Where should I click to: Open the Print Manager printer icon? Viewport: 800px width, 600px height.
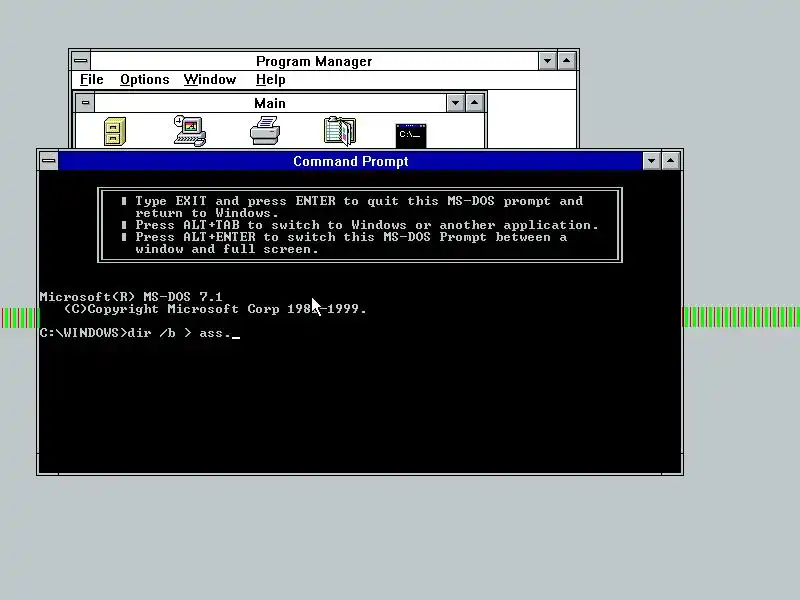coord(265,131)
